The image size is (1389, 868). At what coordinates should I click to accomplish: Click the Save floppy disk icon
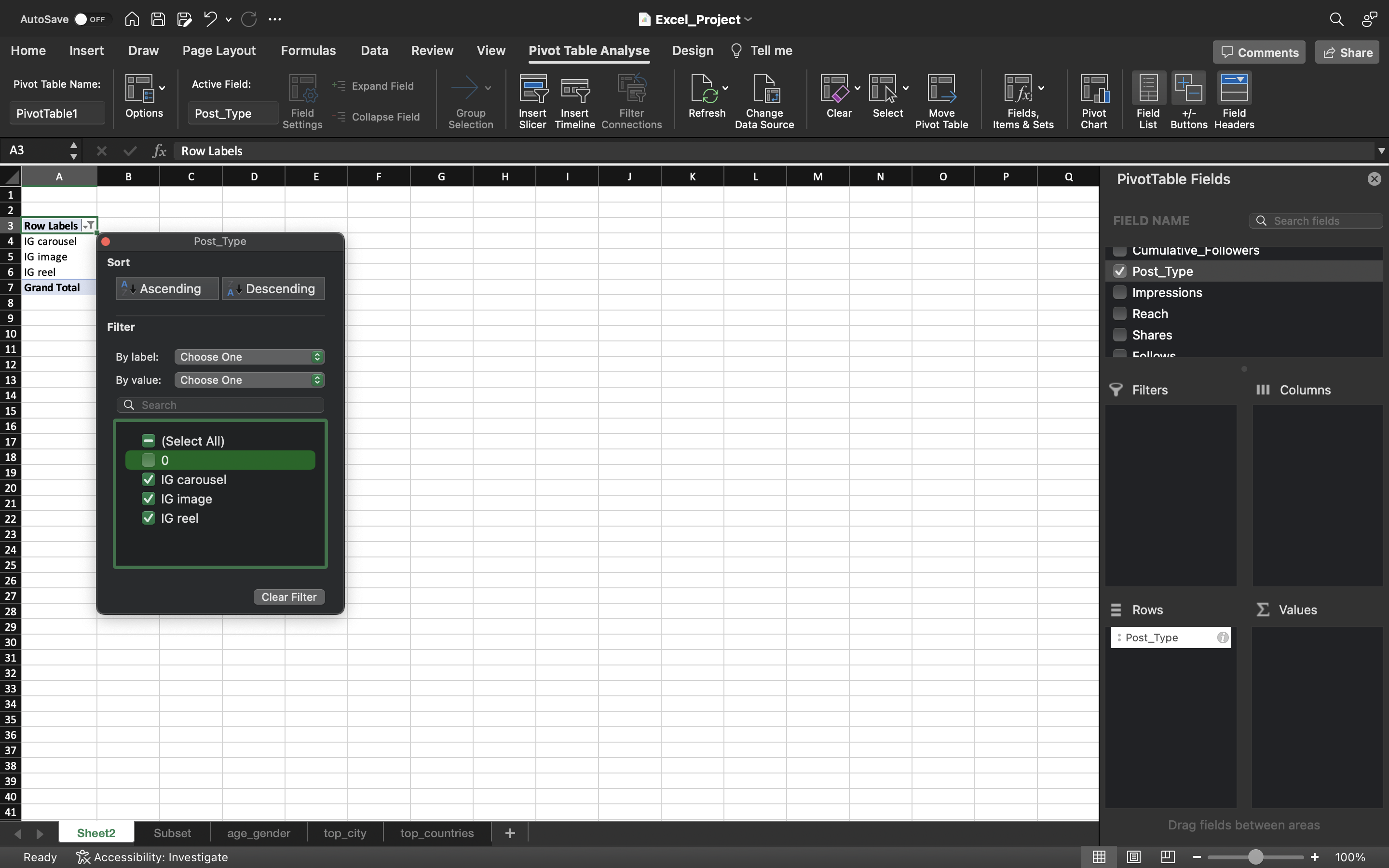click(158, 19)
